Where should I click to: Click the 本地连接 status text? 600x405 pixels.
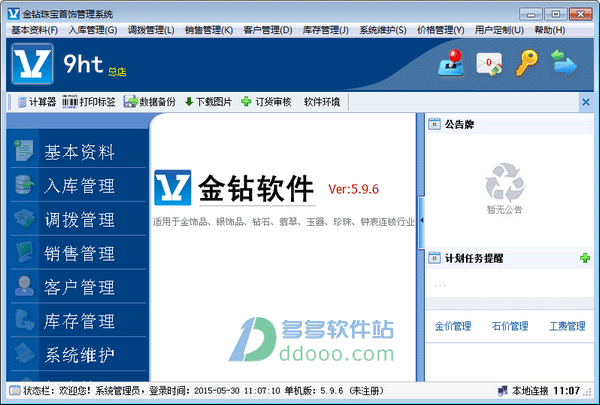530,391
